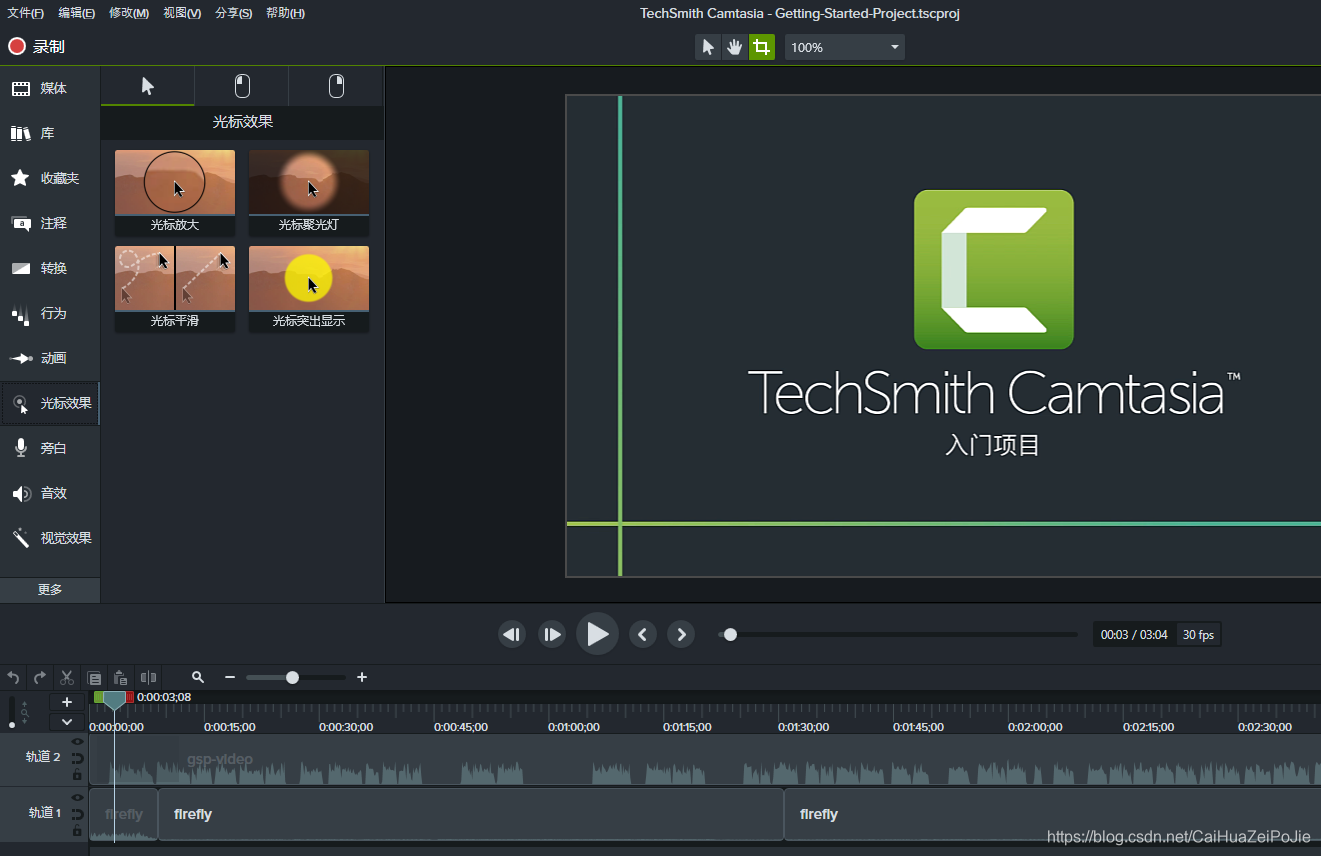1321x856 pixels.
Task: Expand track options chevron dropdown
Action: pos(67,721)
